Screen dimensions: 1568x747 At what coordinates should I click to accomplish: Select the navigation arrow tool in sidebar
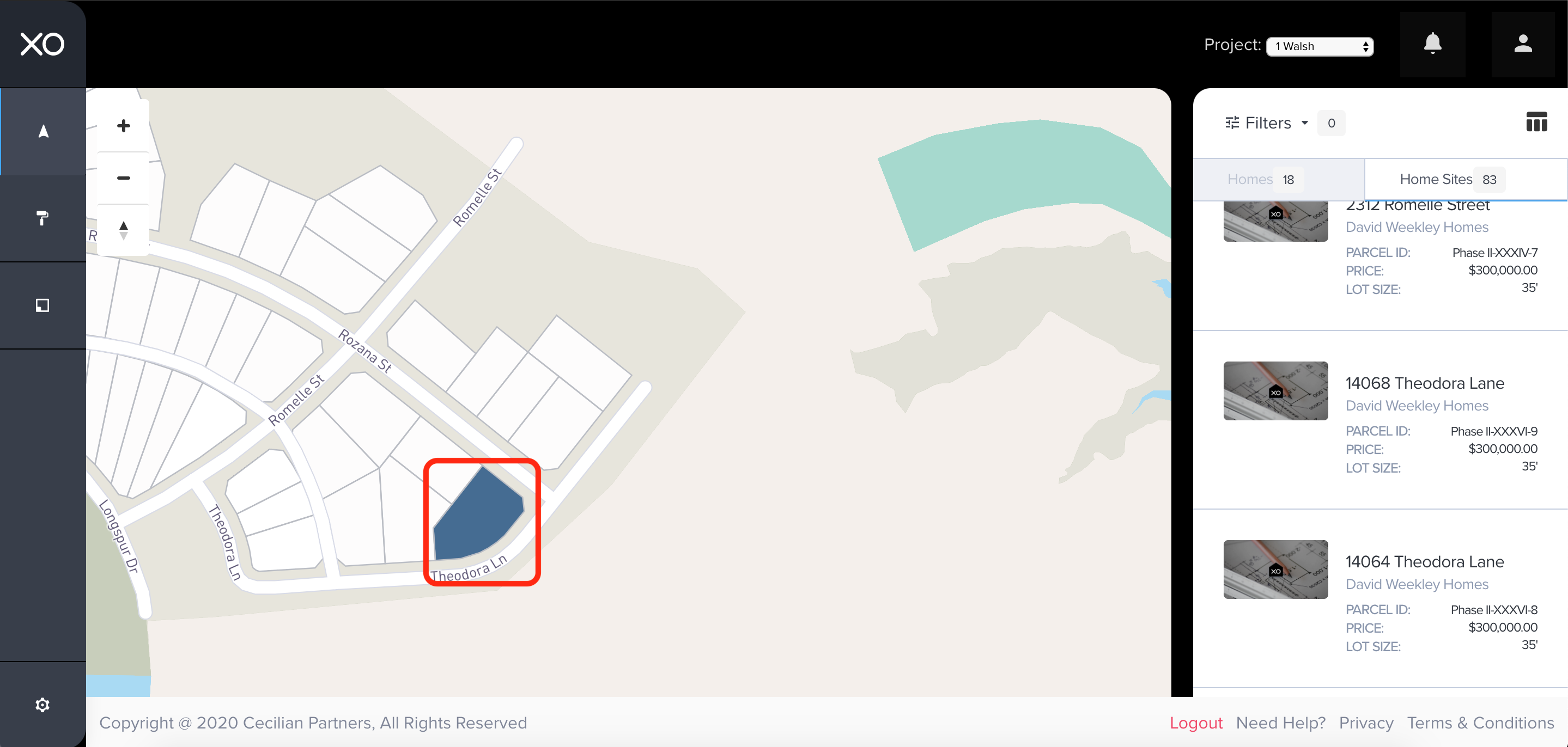[x=43, y=131]
